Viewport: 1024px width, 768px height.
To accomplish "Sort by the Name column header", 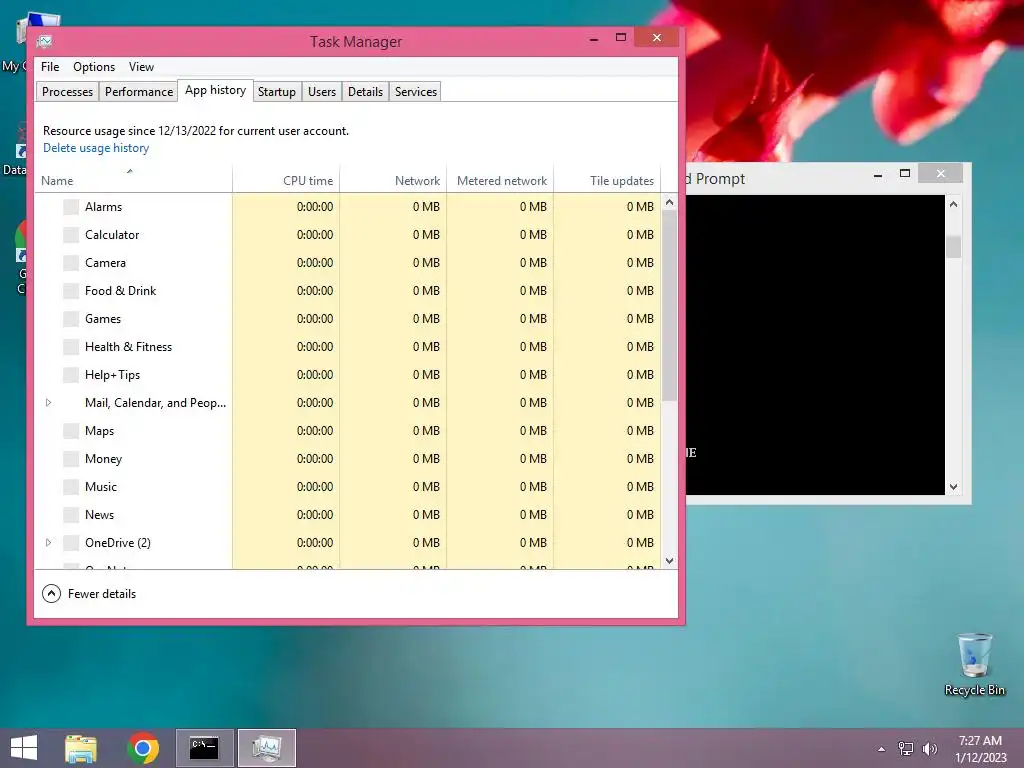I will (x=133, y=180).
